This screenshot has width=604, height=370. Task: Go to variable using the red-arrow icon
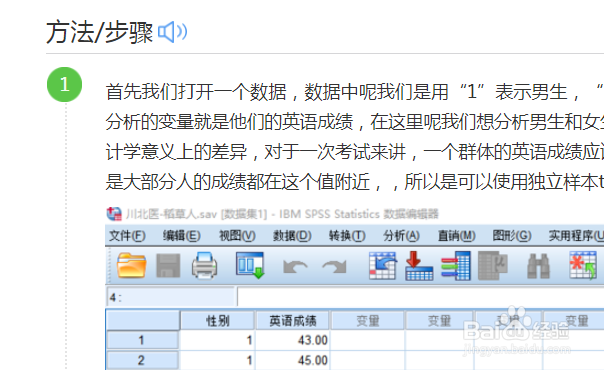(419, 266)
